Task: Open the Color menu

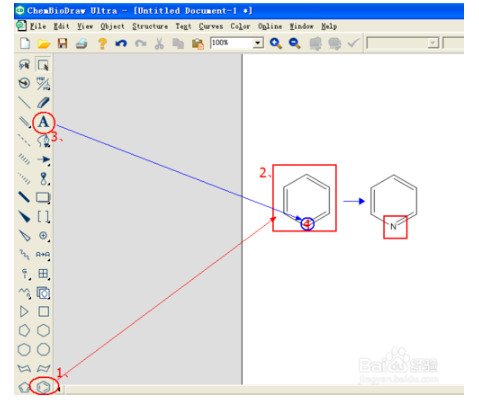Action: point(240,26)
